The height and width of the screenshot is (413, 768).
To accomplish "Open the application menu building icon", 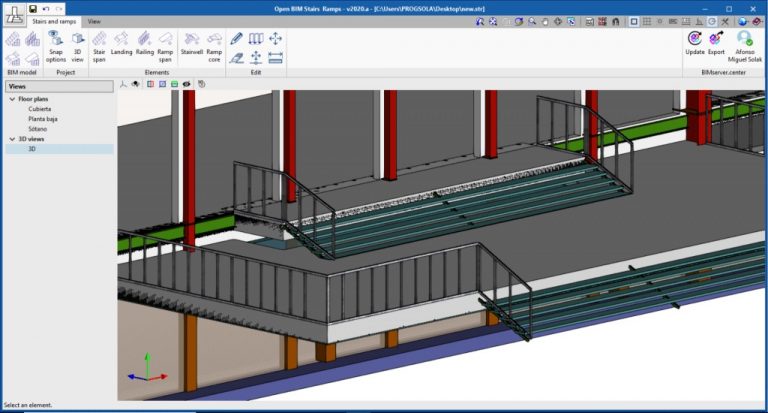I will coord(14,15).
